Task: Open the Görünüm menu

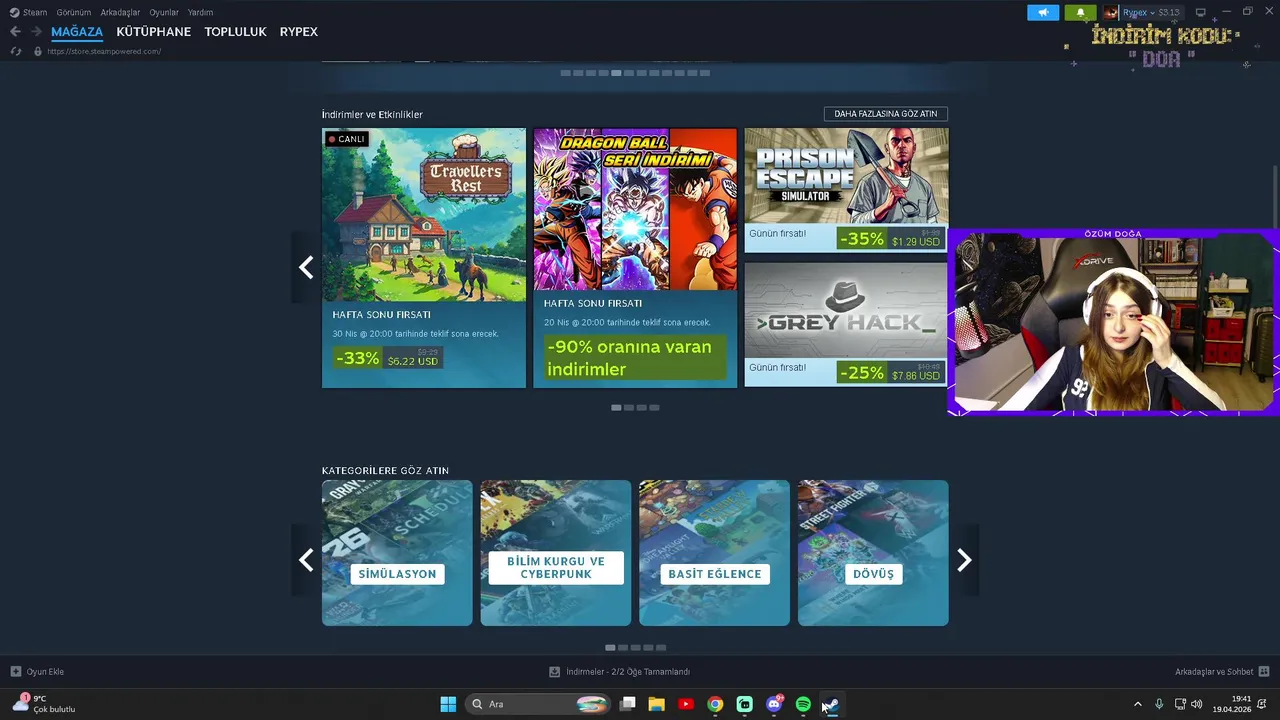Action: tap(74, 13)
